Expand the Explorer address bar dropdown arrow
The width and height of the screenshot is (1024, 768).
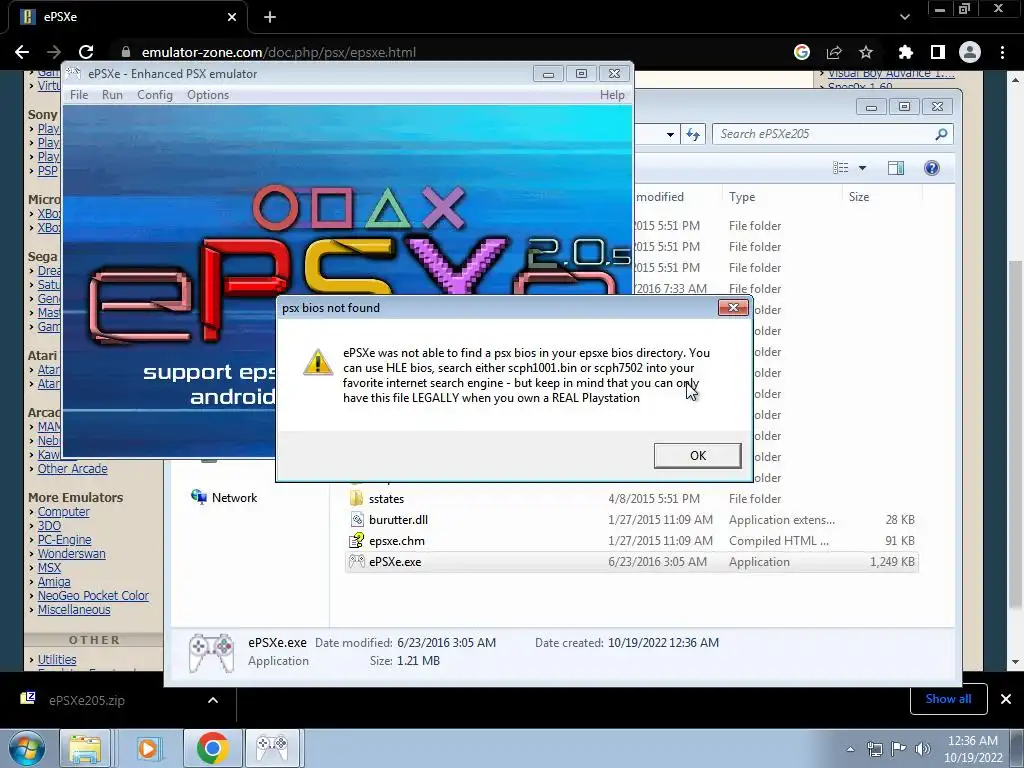[670, 135]
